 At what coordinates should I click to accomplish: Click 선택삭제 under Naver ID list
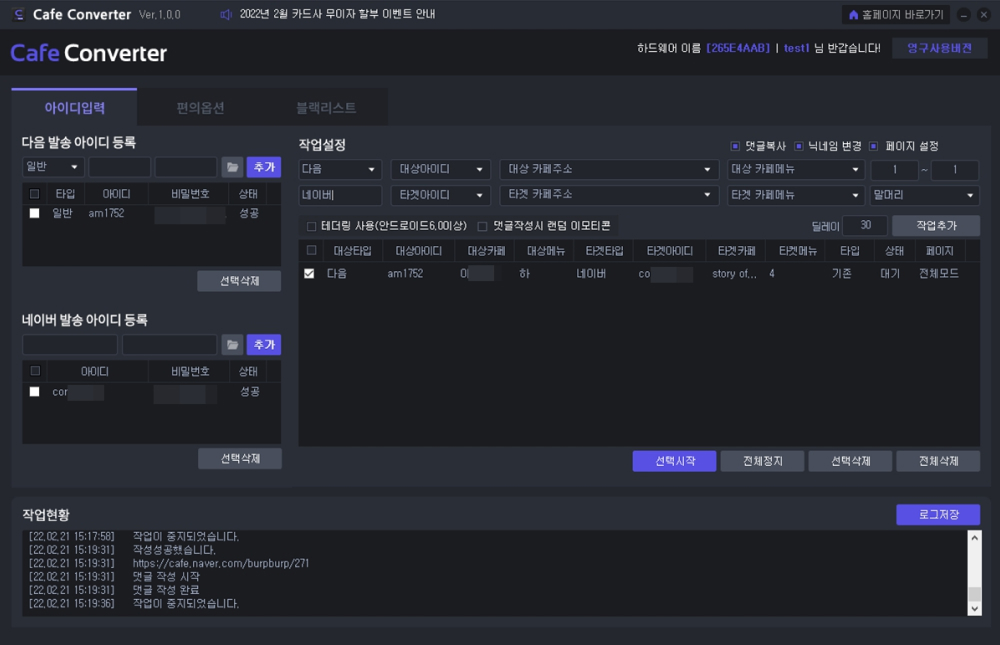click(240, 458)
